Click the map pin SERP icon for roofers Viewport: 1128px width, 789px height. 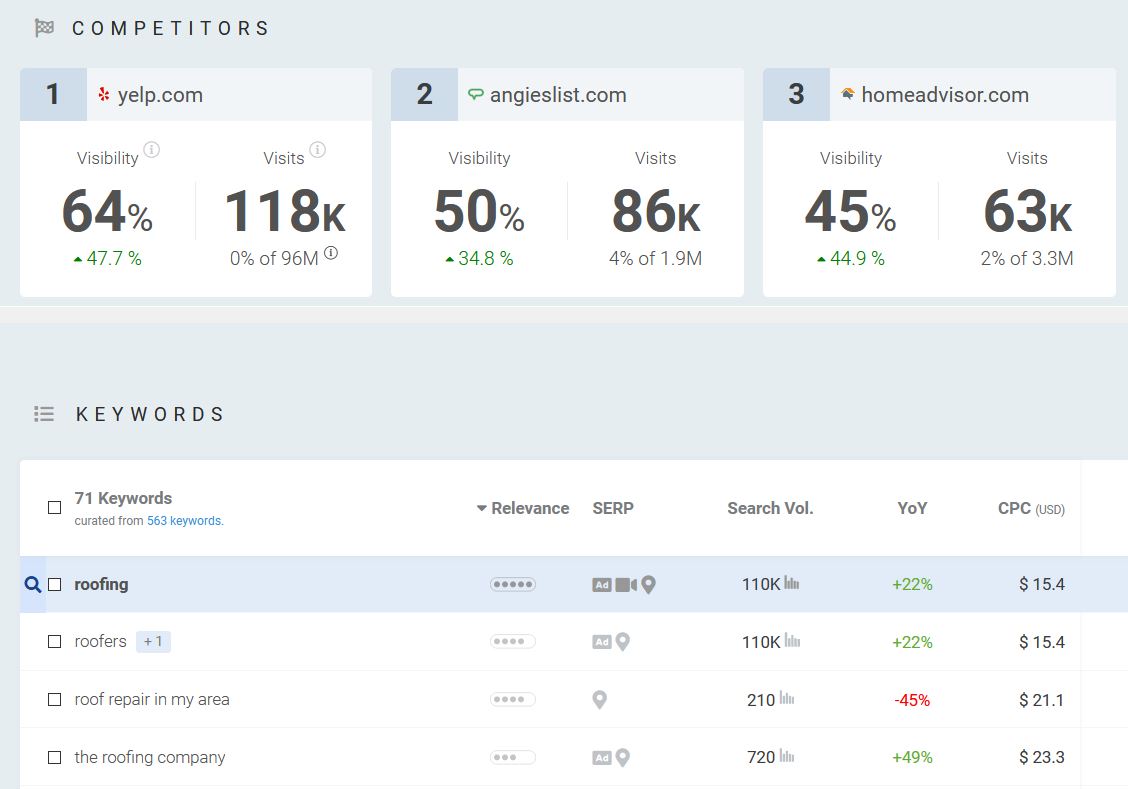pyautogui.click(x=623, y=642)
